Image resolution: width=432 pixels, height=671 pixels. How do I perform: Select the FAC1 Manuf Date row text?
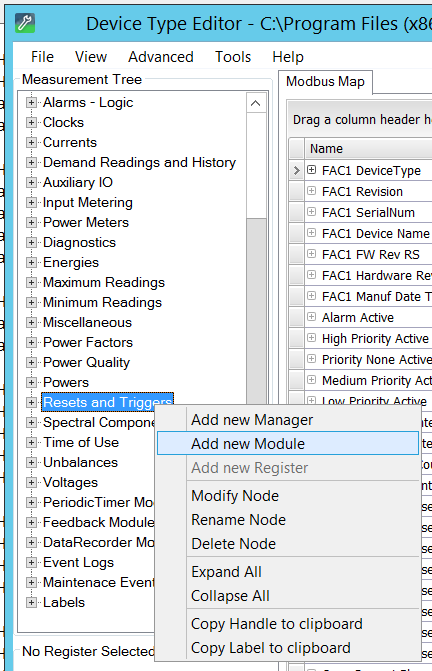[377, 297]
